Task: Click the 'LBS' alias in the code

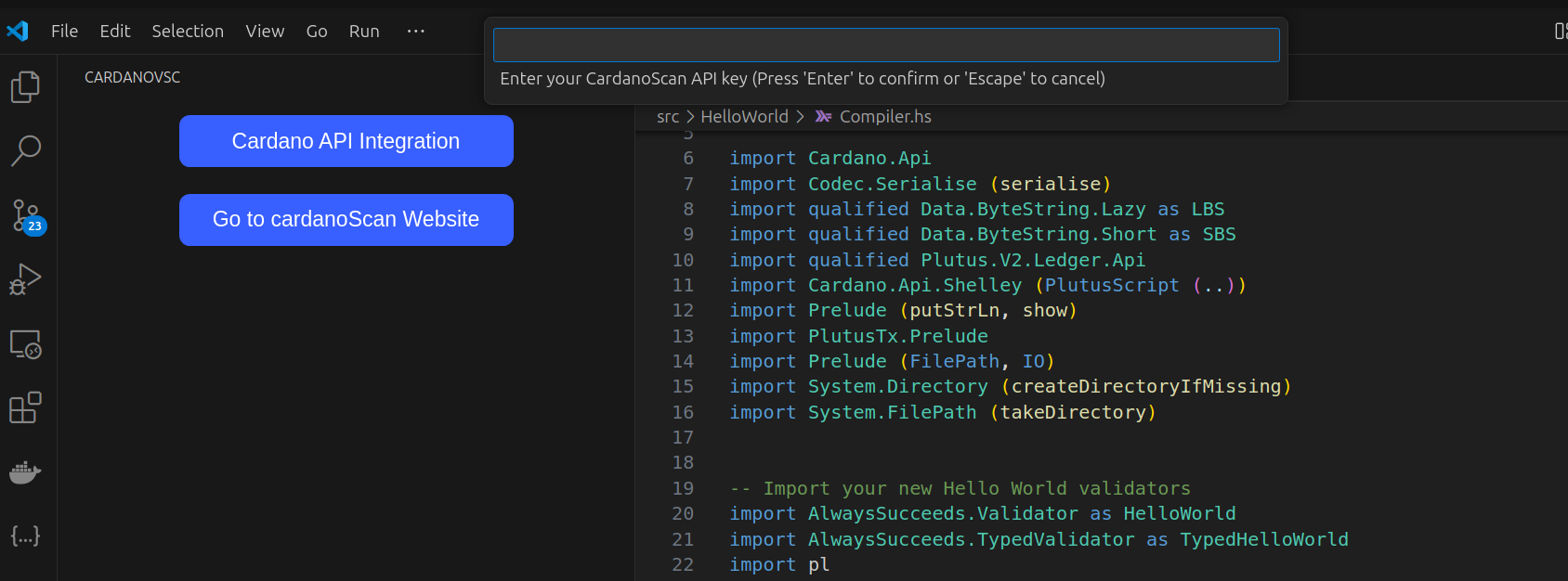Action: tap(1208, 210)
